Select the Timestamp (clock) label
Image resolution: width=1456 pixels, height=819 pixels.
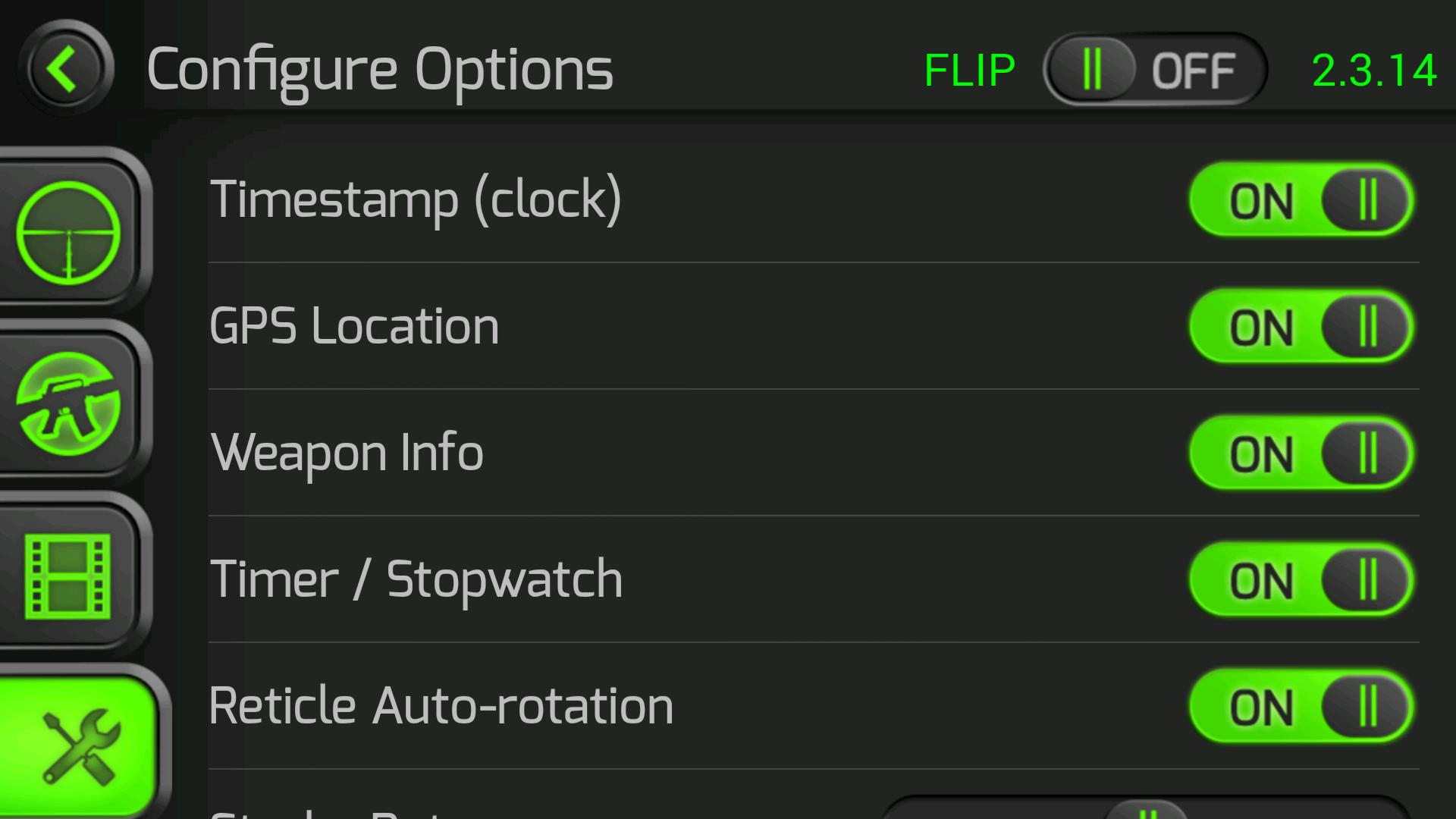[x=416, y=199]
